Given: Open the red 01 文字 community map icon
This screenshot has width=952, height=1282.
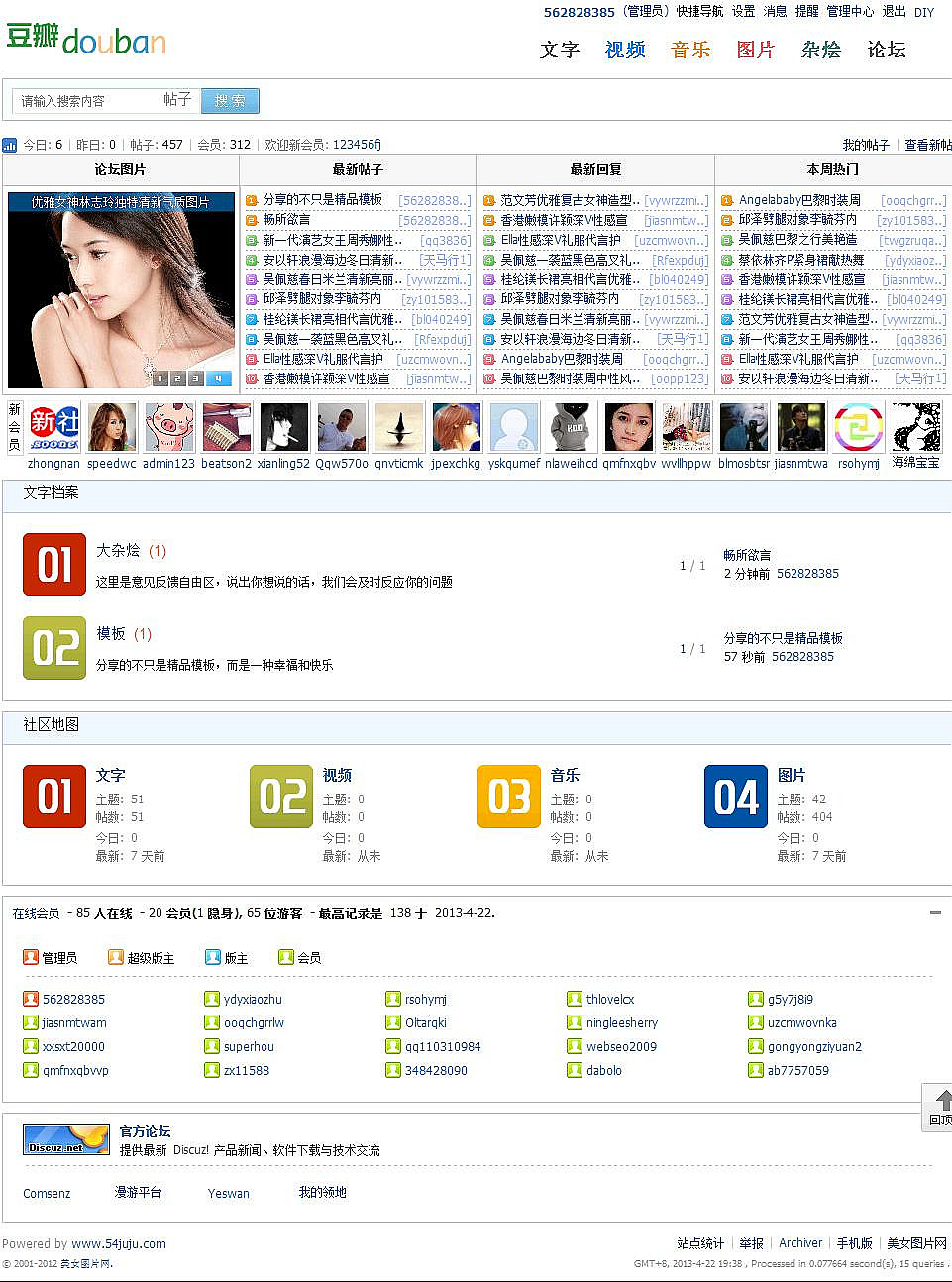Looking at the screenshot, I should click(54, 797).
